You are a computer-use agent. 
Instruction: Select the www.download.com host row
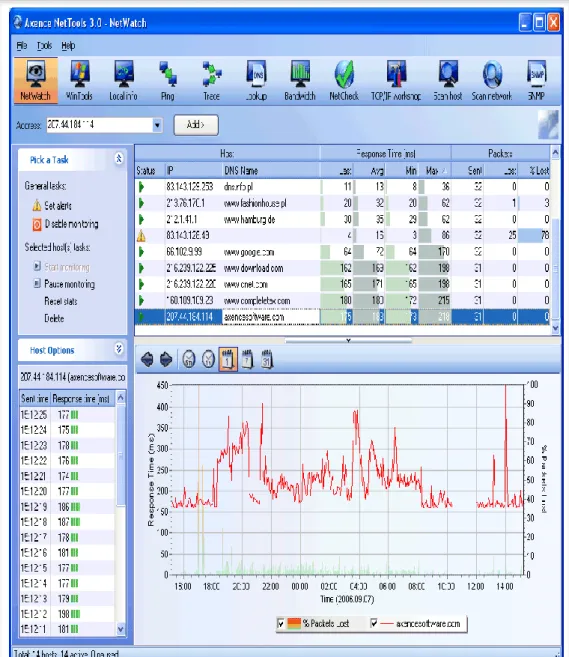342,268
